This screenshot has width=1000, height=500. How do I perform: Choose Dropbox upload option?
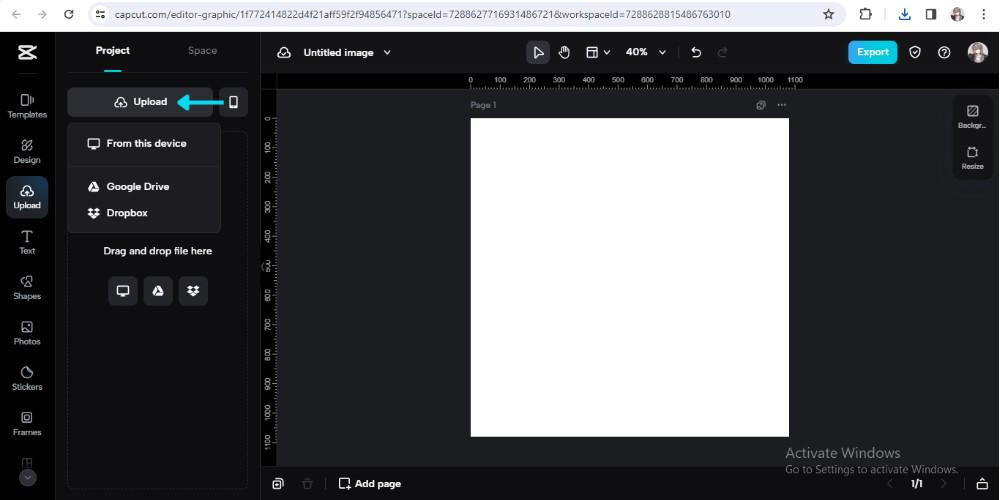pos(144,213)
